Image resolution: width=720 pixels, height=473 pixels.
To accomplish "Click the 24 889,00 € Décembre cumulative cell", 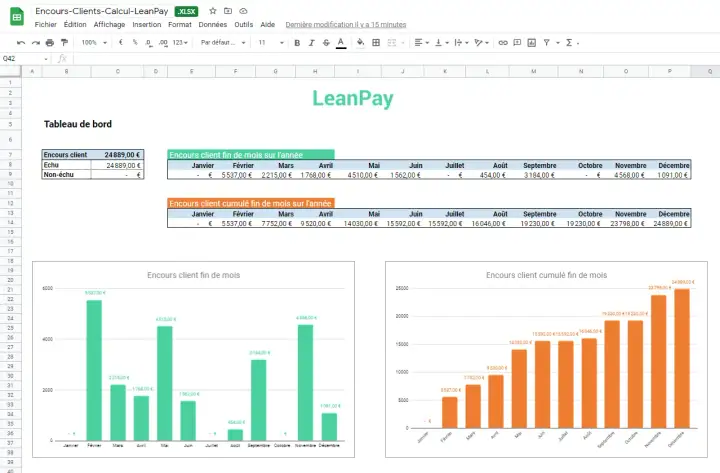I will point(669,224).
